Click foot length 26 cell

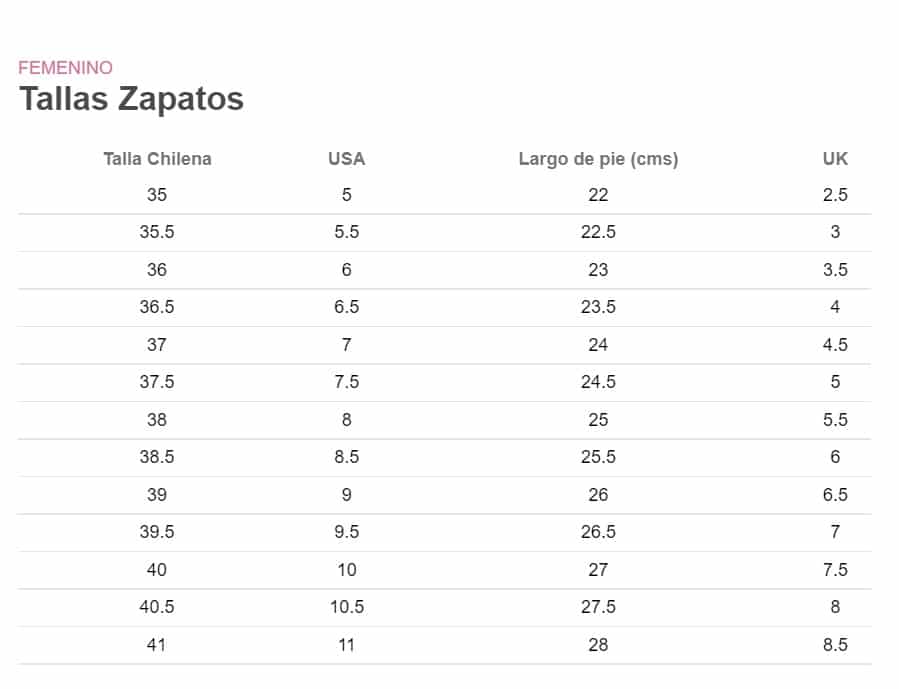point(598,495)
